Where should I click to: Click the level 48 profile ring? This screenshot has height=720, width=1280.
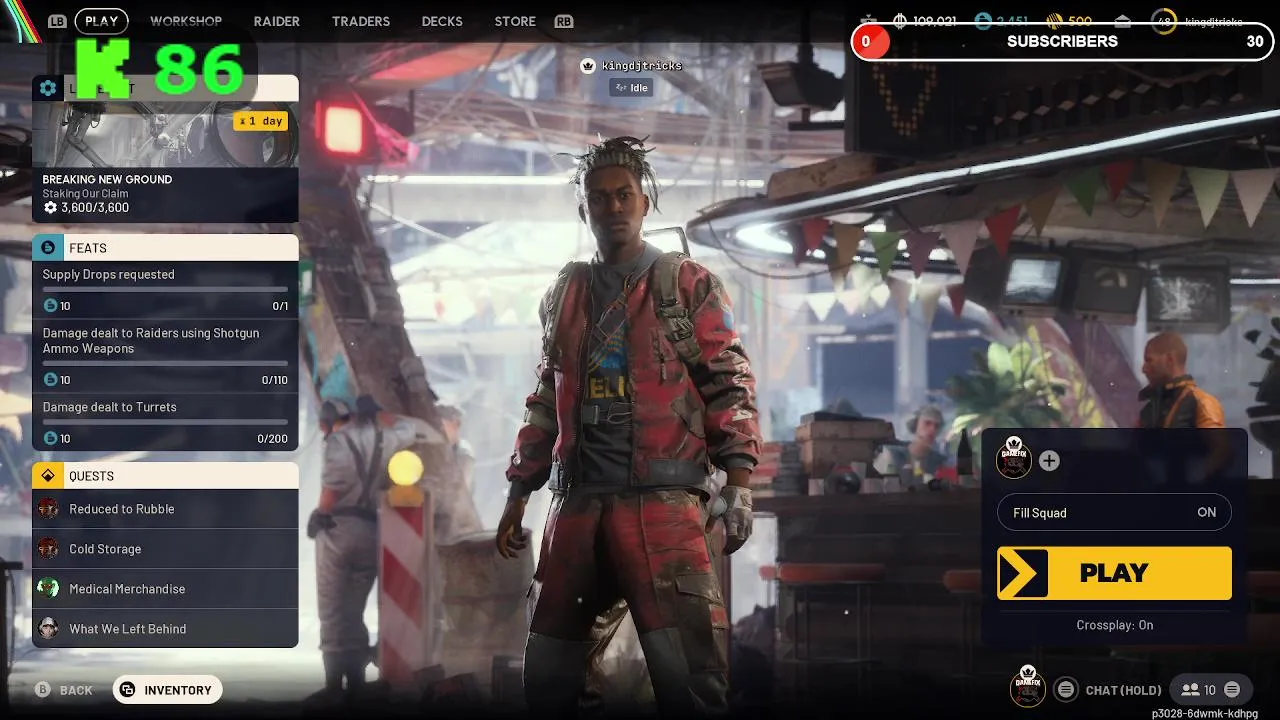(1164, 21)
